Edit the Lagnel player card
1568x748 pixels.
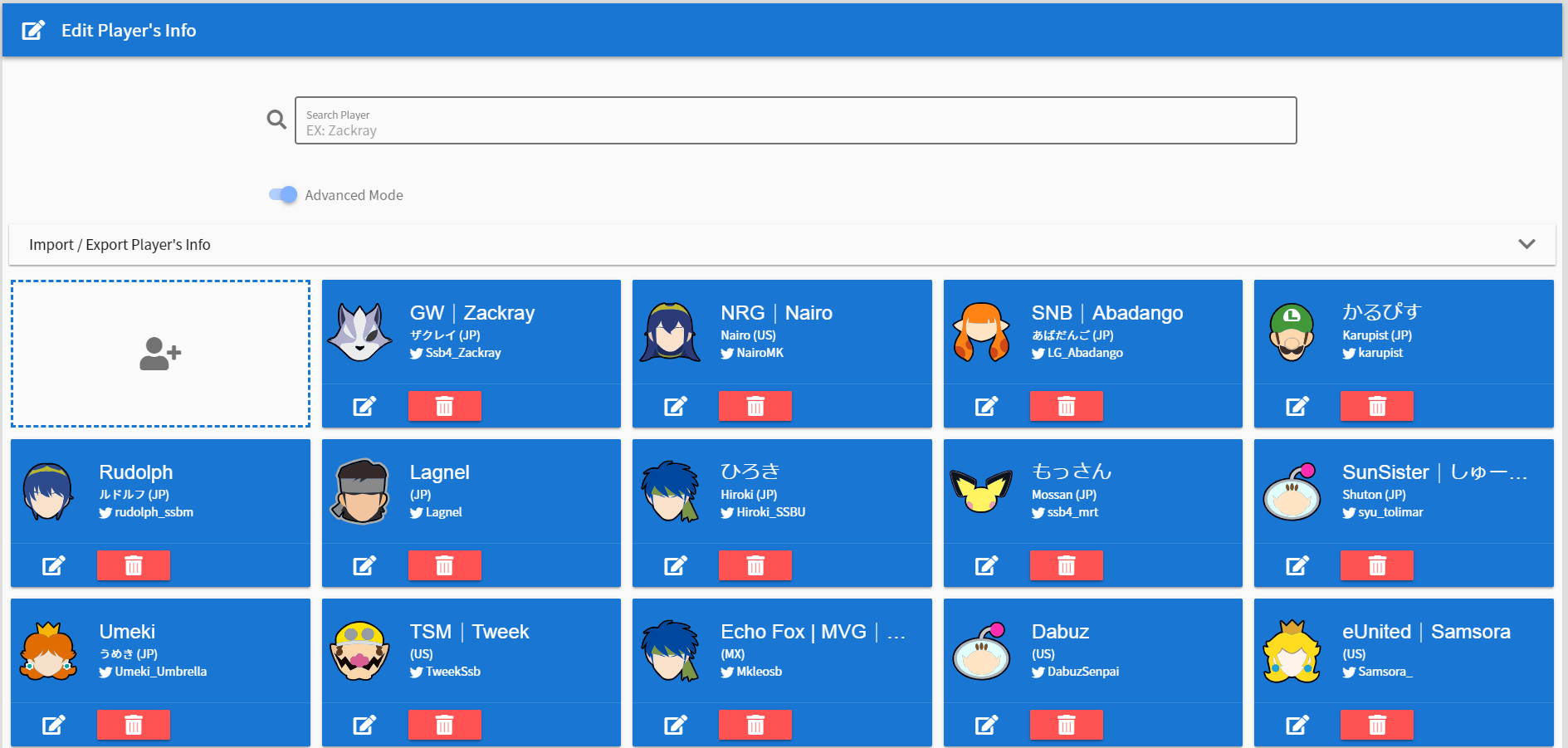364,565
